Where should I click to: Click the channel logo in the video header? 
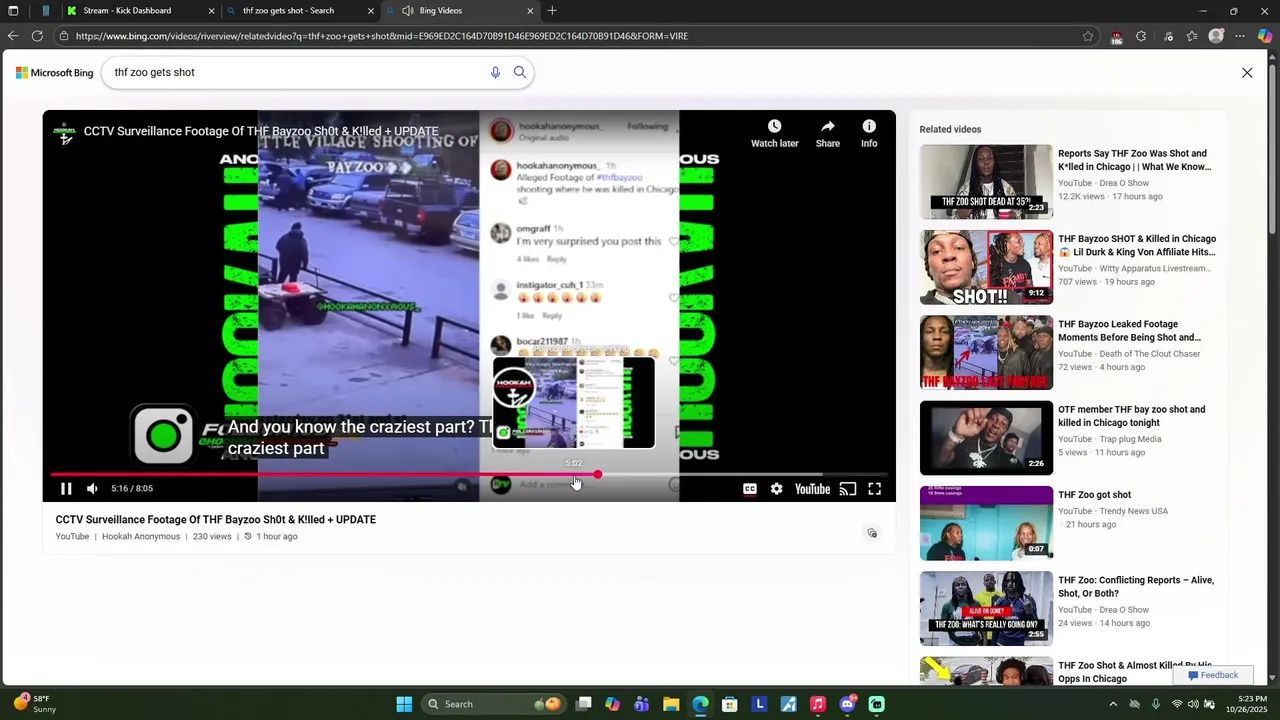click(65, 133)
